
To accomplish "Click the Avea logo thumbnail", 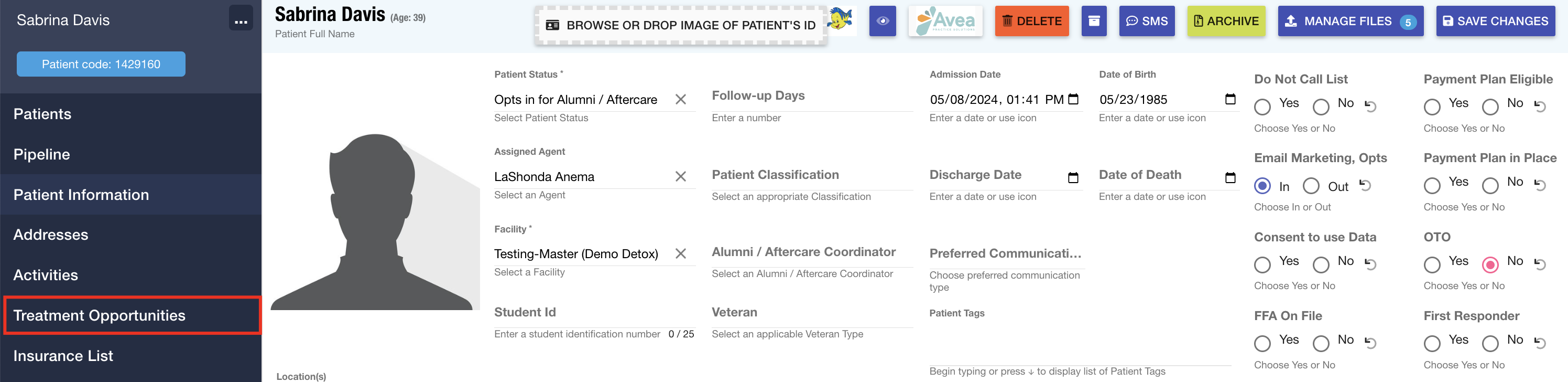I will (945, 22).
